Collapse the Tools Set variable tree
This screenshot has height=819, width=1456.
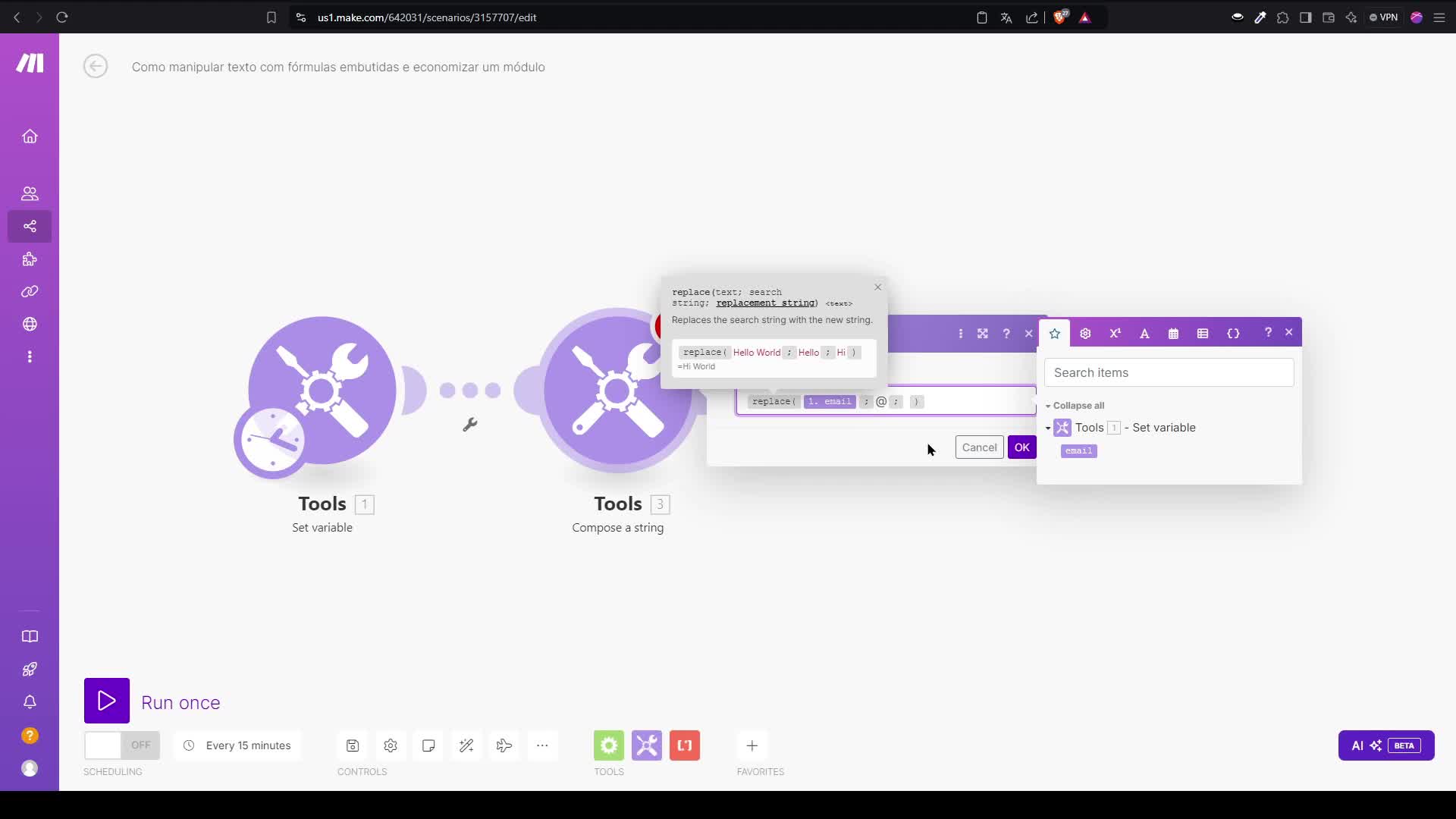[x=1048, y=428]
